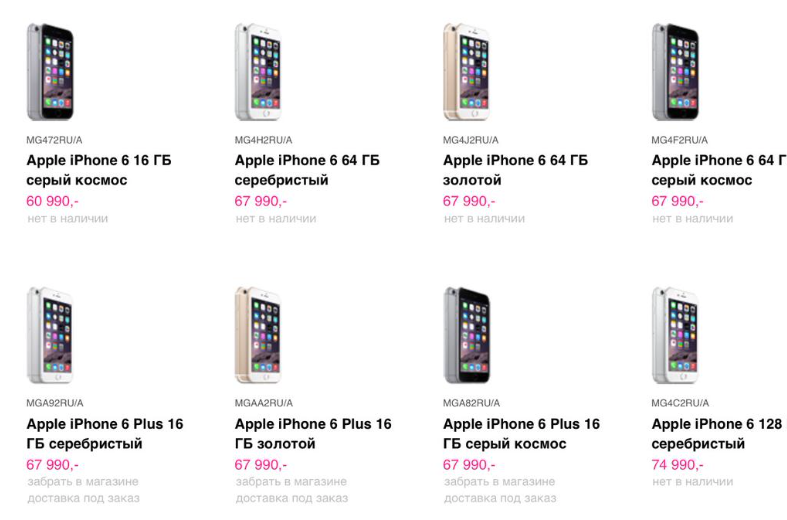Click 'забрать в магазине' under the silver iPhone 6 Plus
Screen dimensions: 787x520
(x=82, y=481)
